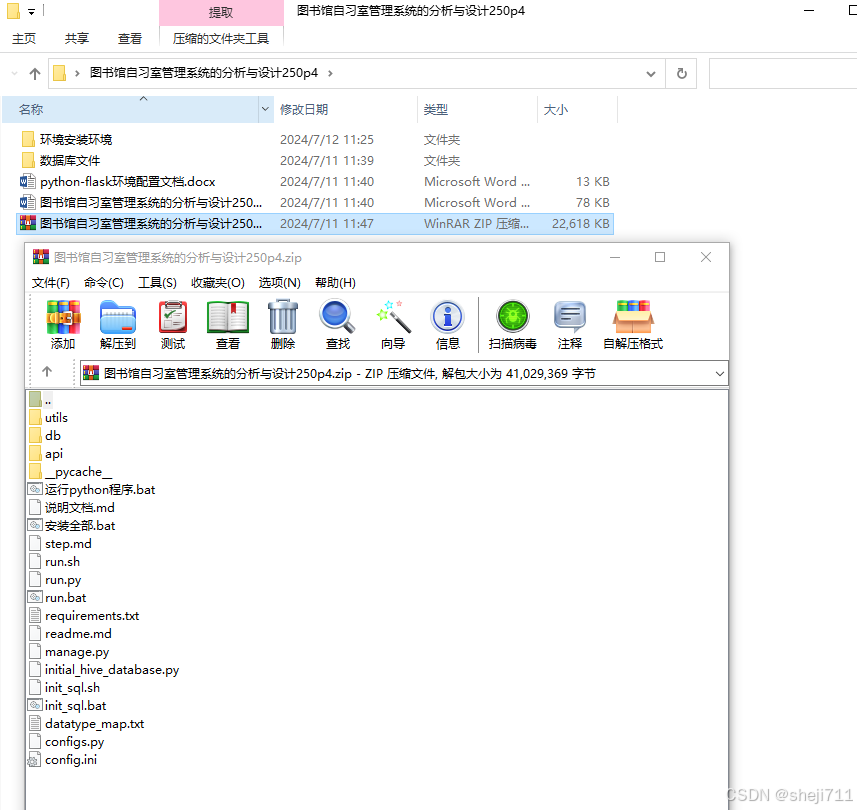
Task: Open the 名称 column filter arrow
Action: (x=263, y=109)
